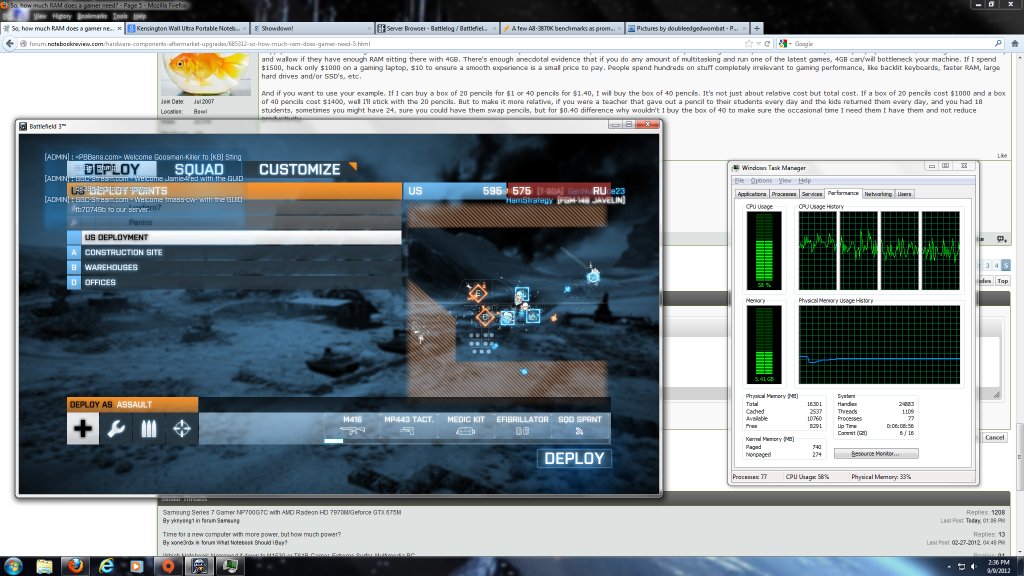The image size is (1024, 576).
Task: Click the Cancel button on the forum page
Action: pyautogui.click(x=995, y=438)
